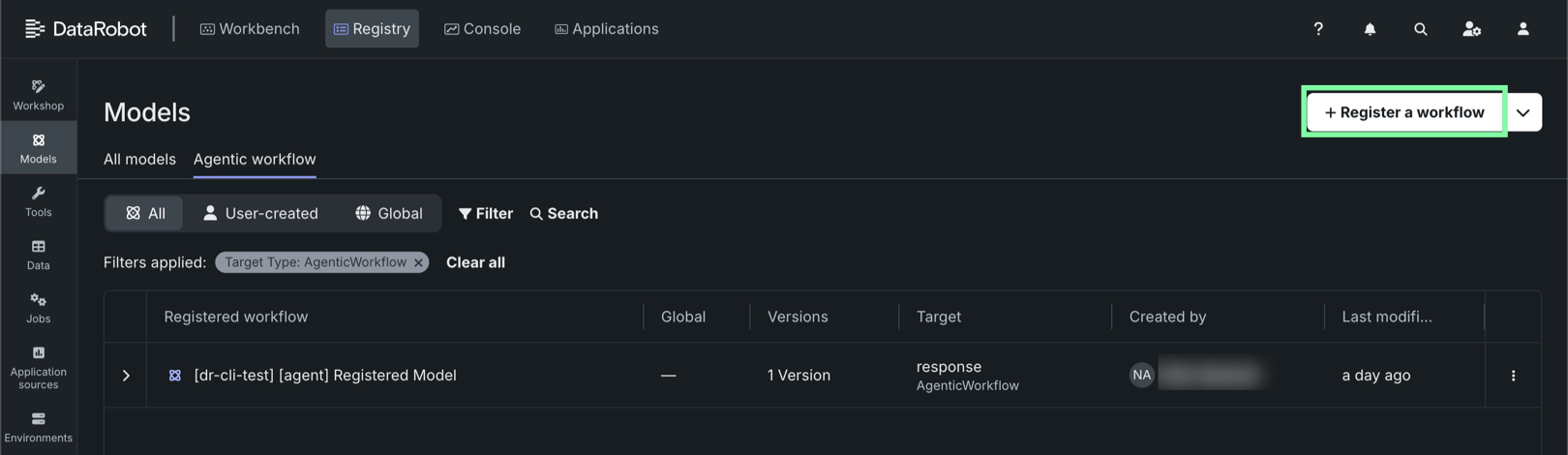Open the Environments sidebar section
This screenshot has width=1568, height=455.
39,427
